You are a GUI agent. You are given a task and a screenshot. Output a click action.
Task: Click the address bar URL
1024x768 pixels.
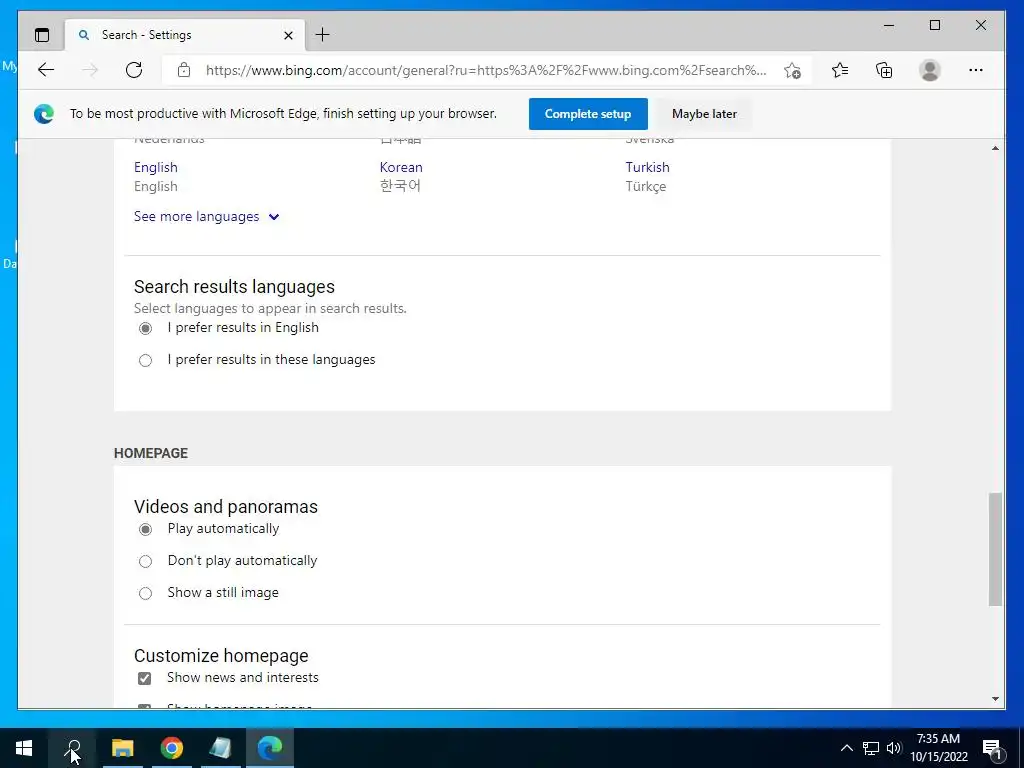(486, 70)
